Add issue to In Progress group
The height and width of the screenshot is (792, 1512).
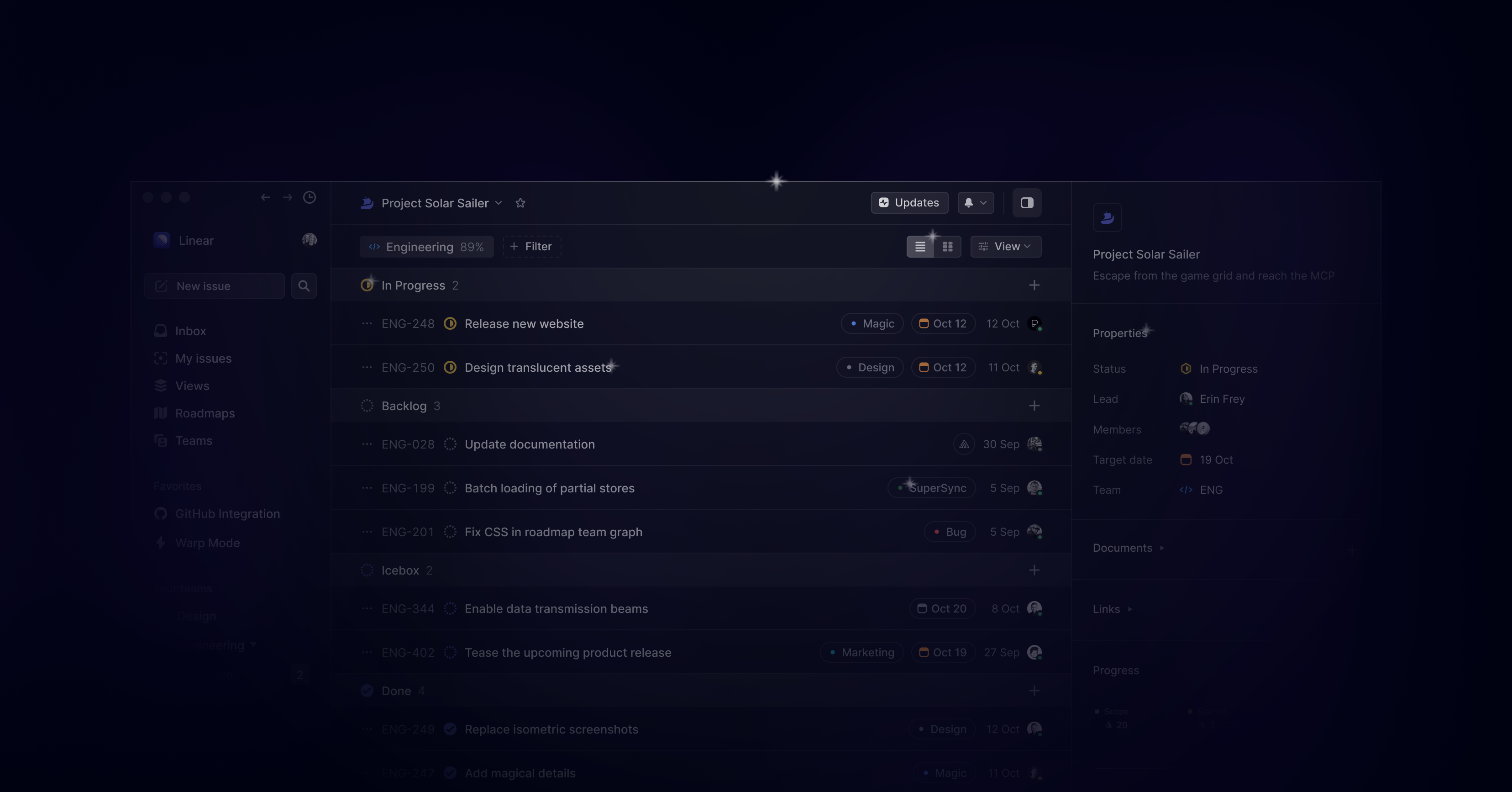pos(1034,285)
